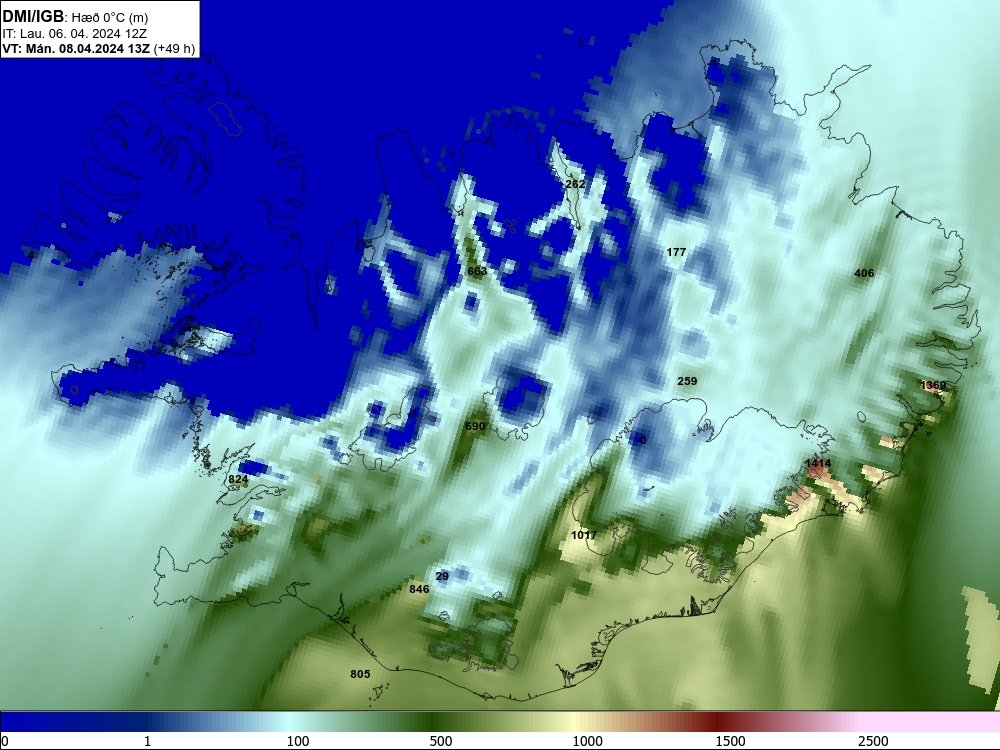Screen dimensions: 1000x750
Task: Click the '(+49 h)' forecast offset text
Action: tap(174, 48)
